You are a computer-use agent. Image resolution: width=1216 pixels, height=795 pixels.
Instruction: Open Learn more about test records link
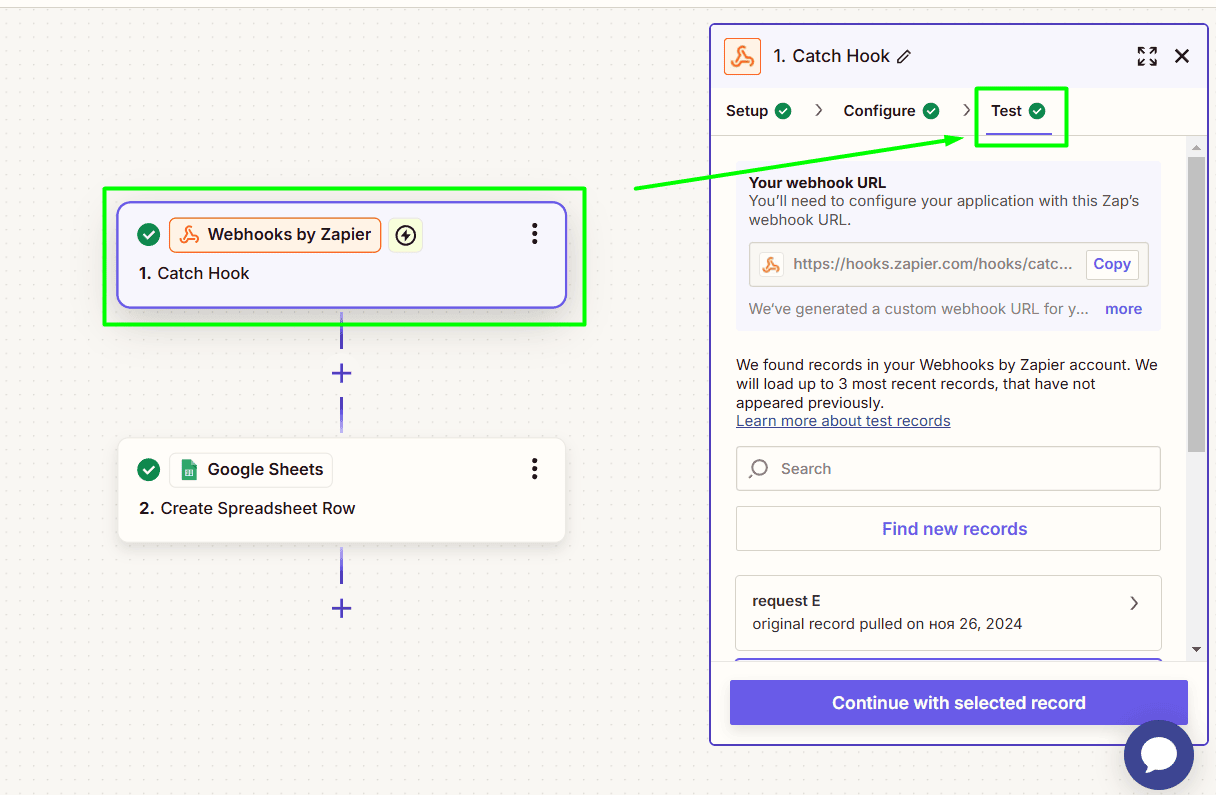tap(843, 421)
